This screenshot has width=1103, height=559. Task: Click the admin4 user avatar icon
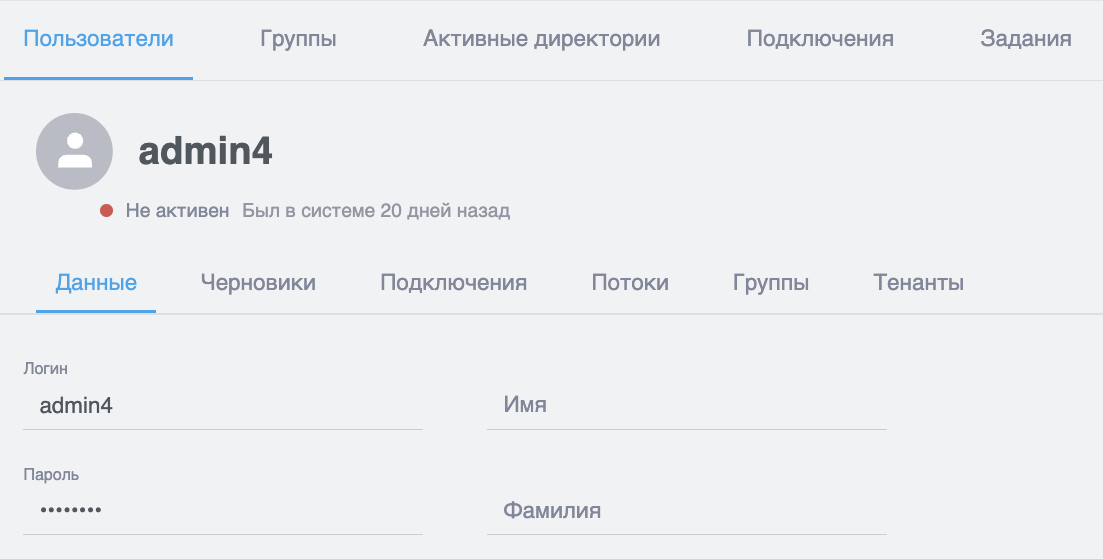(x=74, y=151)
